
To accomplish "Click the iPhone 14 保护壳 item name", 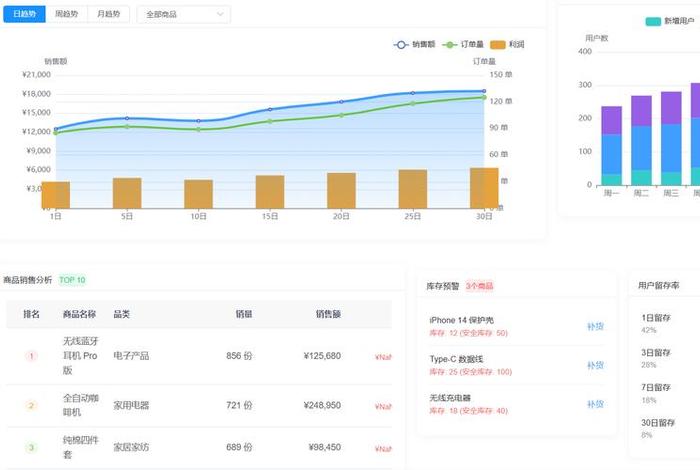I will pyautogui.click(x=461, y=320).
